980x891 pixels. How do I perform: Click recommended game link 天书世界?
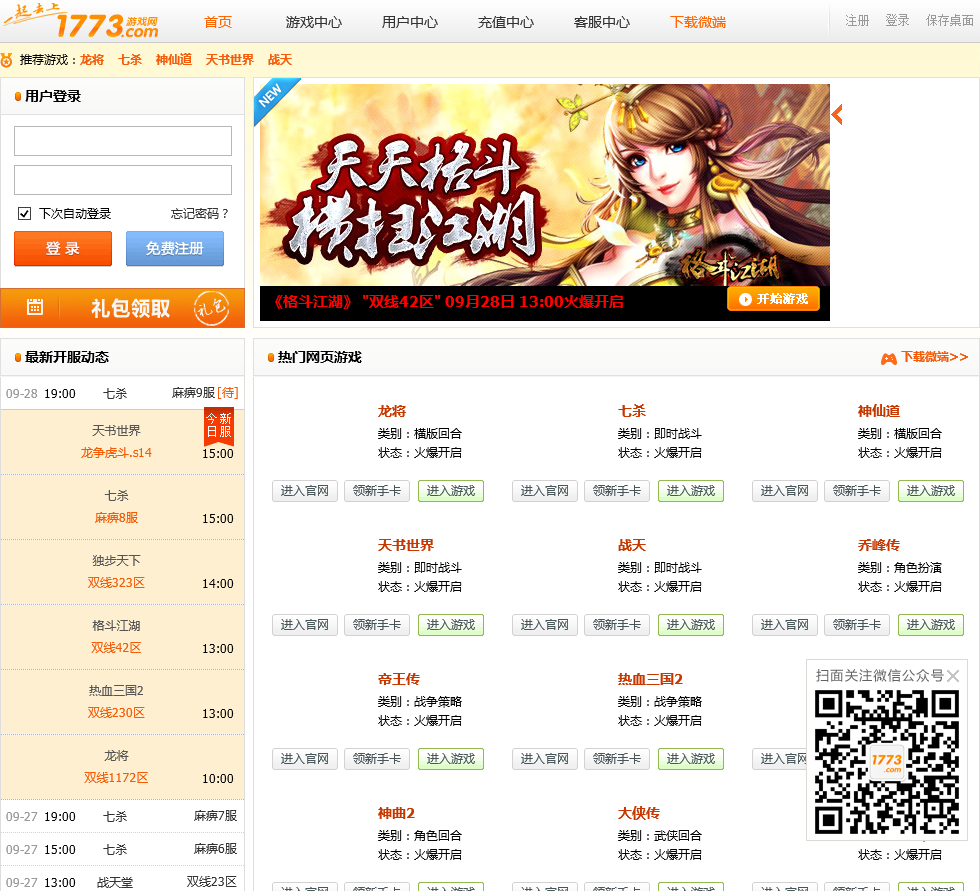coord(229,60)
